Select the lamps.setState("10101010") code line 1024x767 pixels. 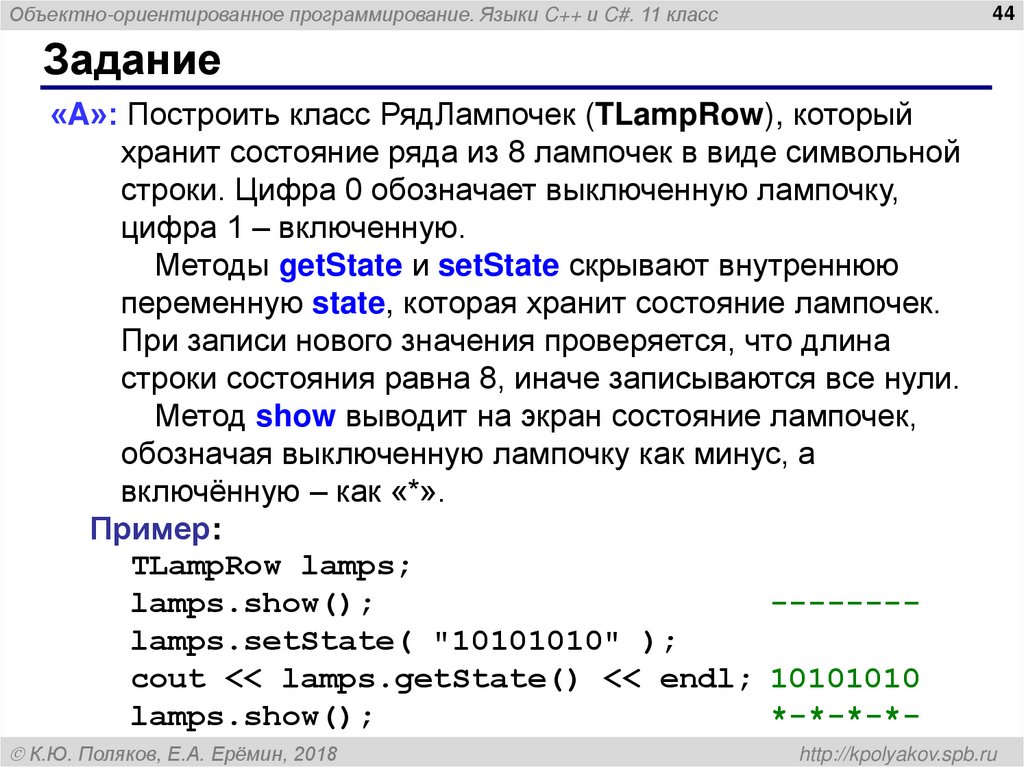(404, 641)
